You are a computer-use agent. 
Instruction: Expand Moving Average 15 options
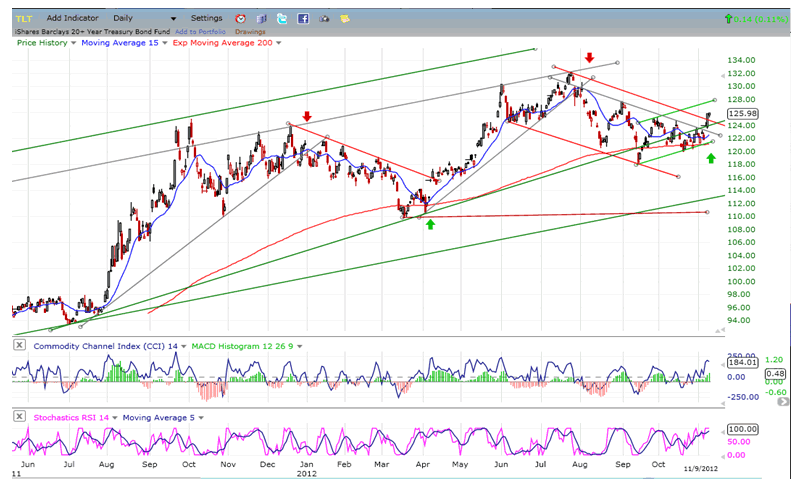point(163,43)
